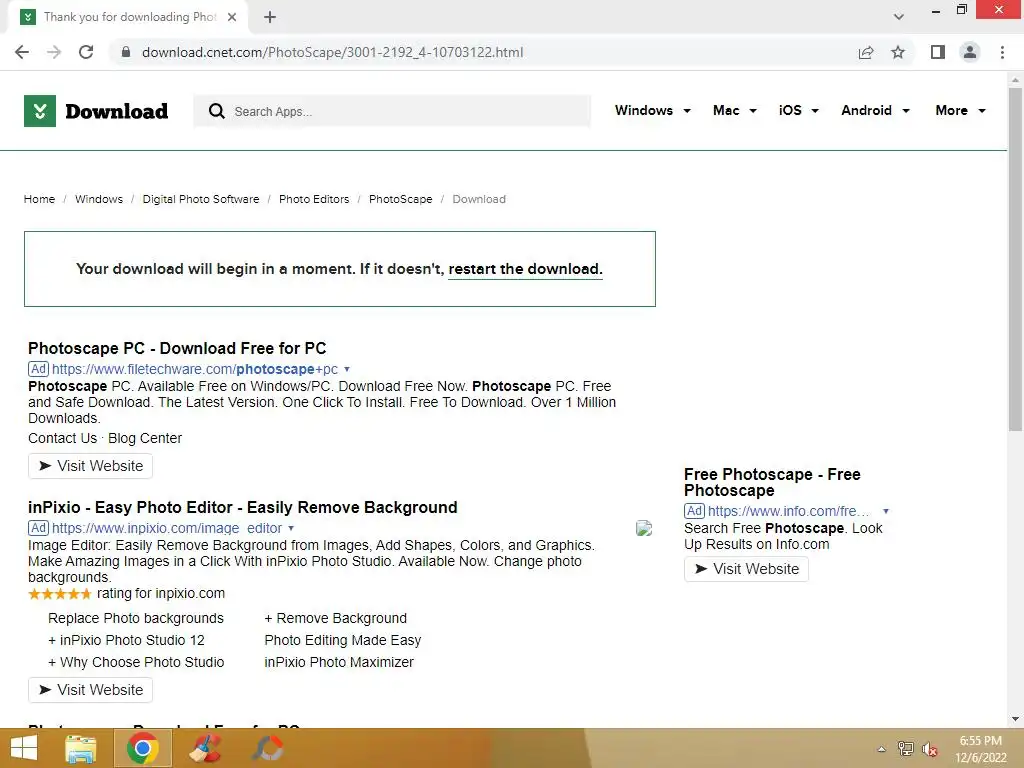Screen dimensions: 1024x768
Task: Open the browser side panel
Action: tap(938, 52)
